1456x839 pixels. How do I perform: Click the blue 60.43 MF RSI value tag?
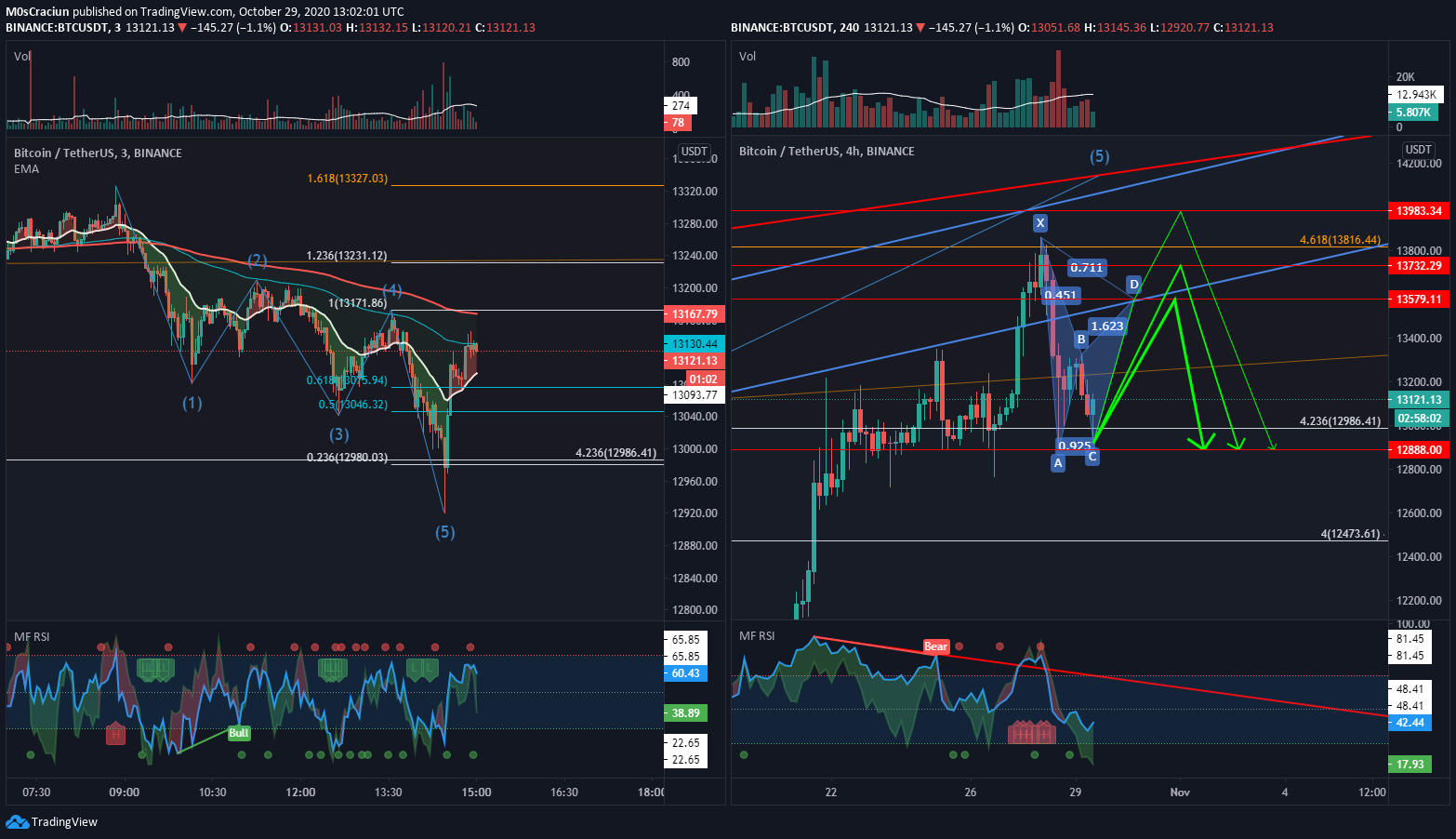tap(686, 673)
